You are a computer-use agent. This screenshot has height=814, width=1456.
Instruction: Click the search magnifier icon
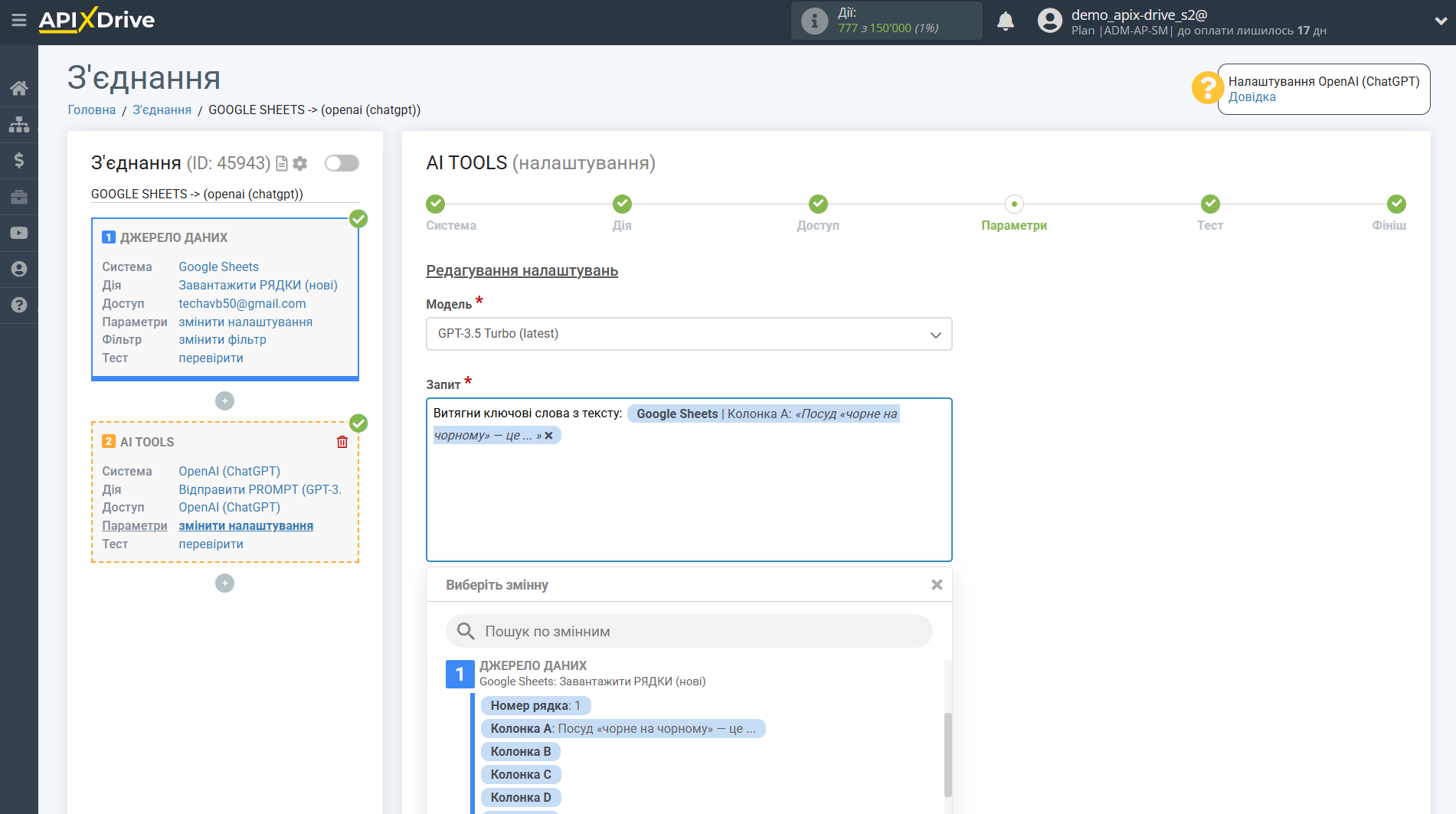tap(466, 631)
